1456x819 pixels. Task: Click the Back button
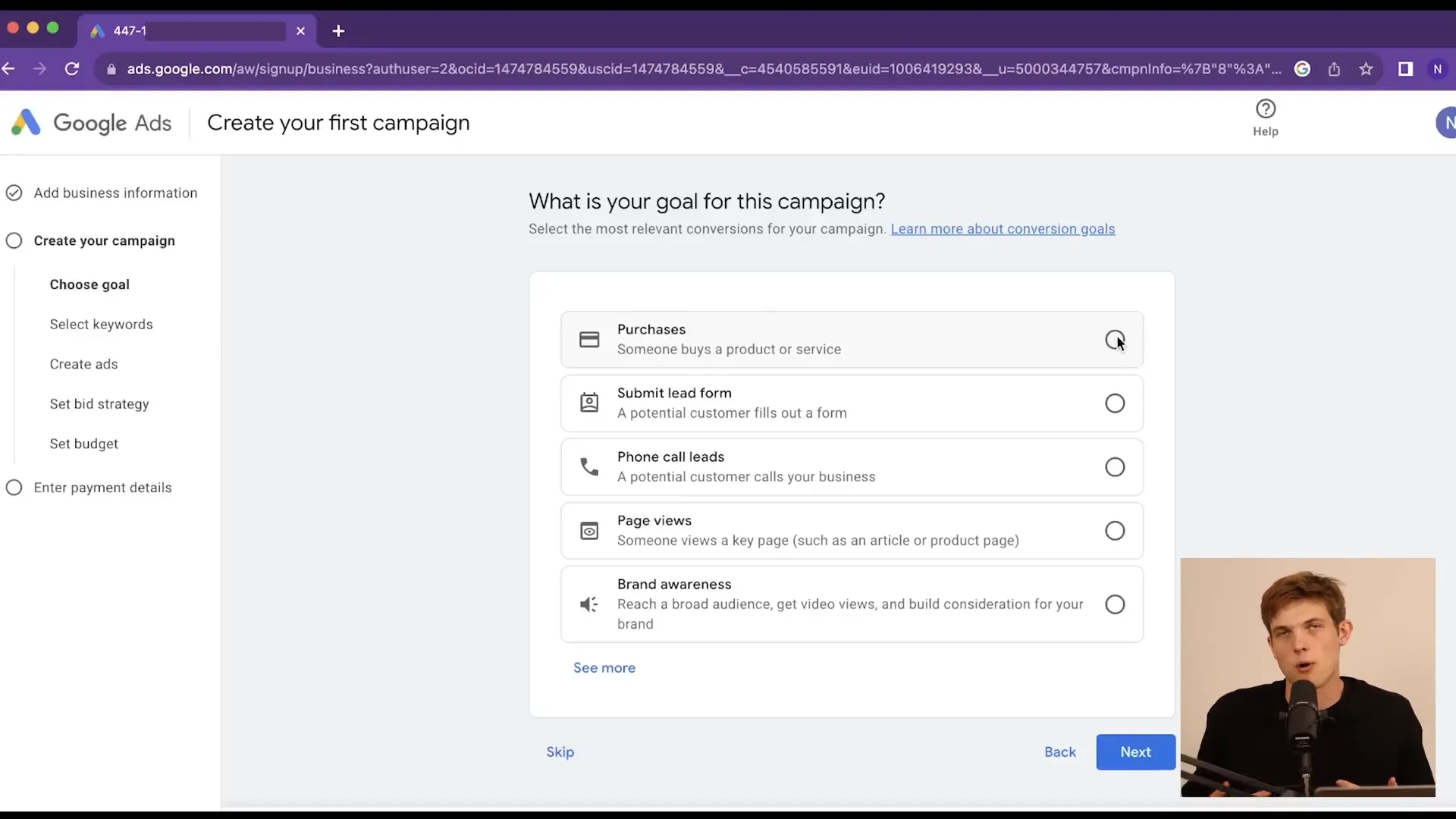[1060, 752]
